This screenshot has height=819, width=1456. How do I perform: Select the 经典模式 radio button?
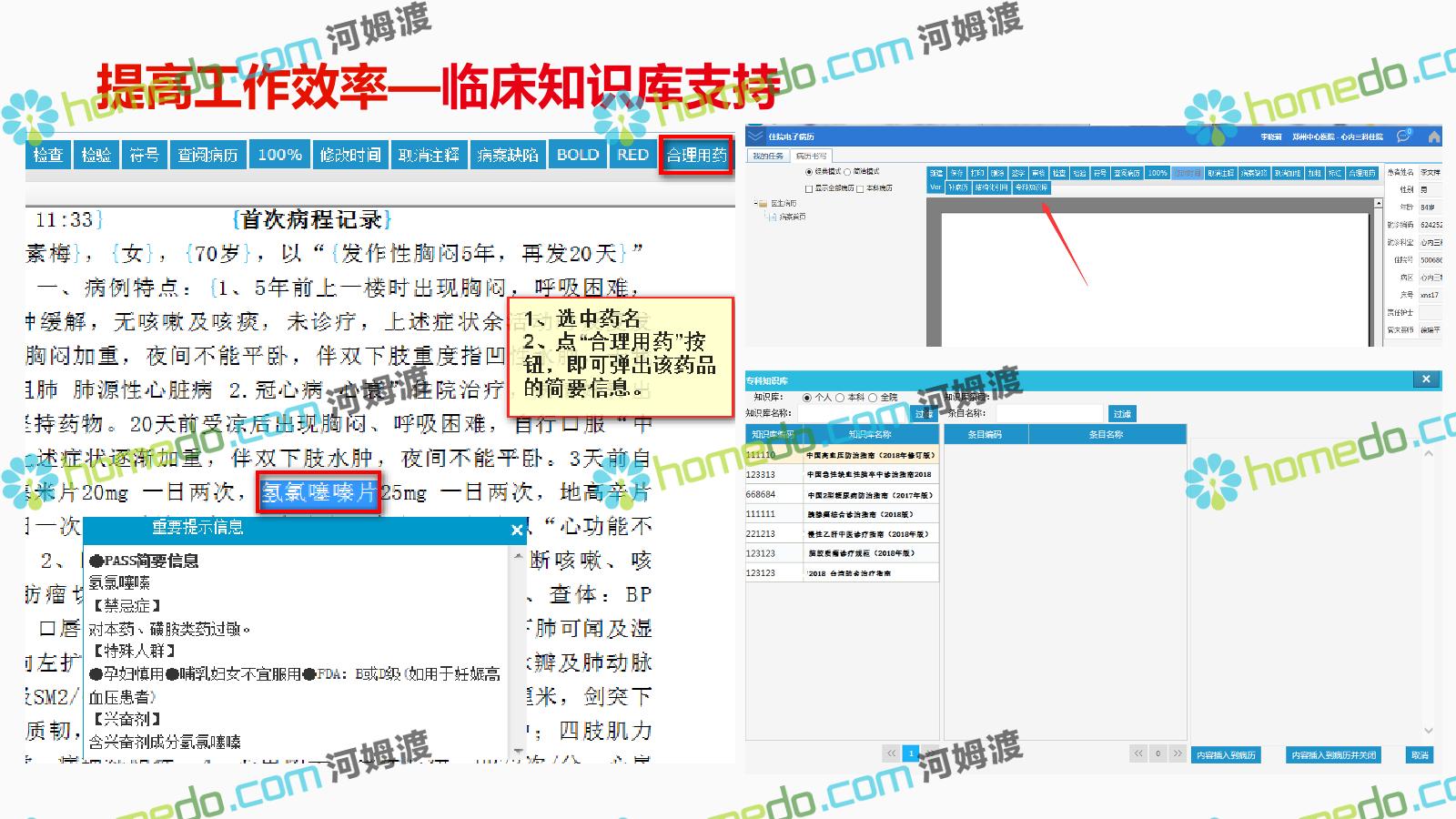coord(809,172)
